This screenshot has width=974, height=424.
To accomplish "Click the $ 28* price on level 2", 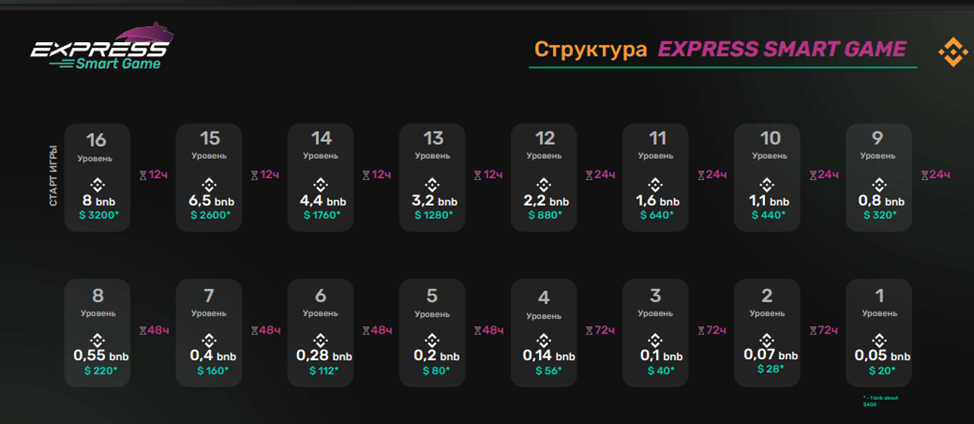I will pyautogui.click(x=767, y=369).
